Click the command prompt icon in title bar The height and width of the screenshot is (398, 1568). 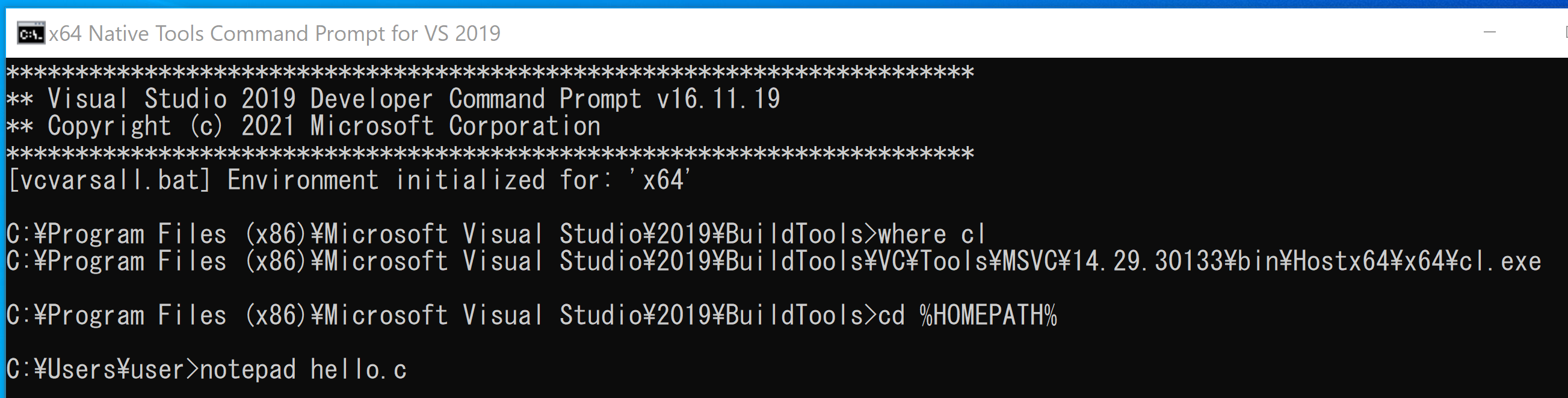pyautogui.click(x=31, y=33)
